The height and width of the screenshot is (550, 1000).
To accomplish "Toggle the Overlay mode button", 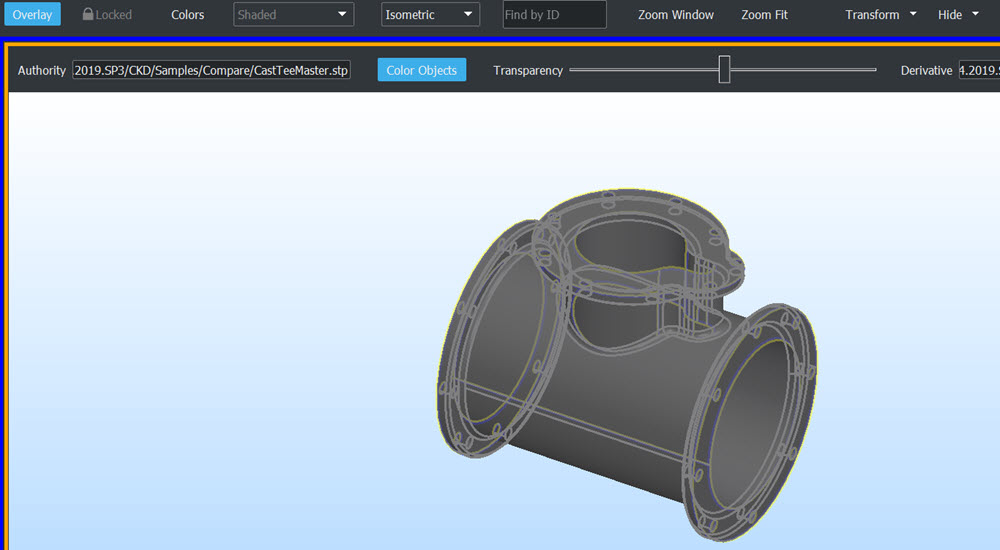I will click(x=32, y=15).
